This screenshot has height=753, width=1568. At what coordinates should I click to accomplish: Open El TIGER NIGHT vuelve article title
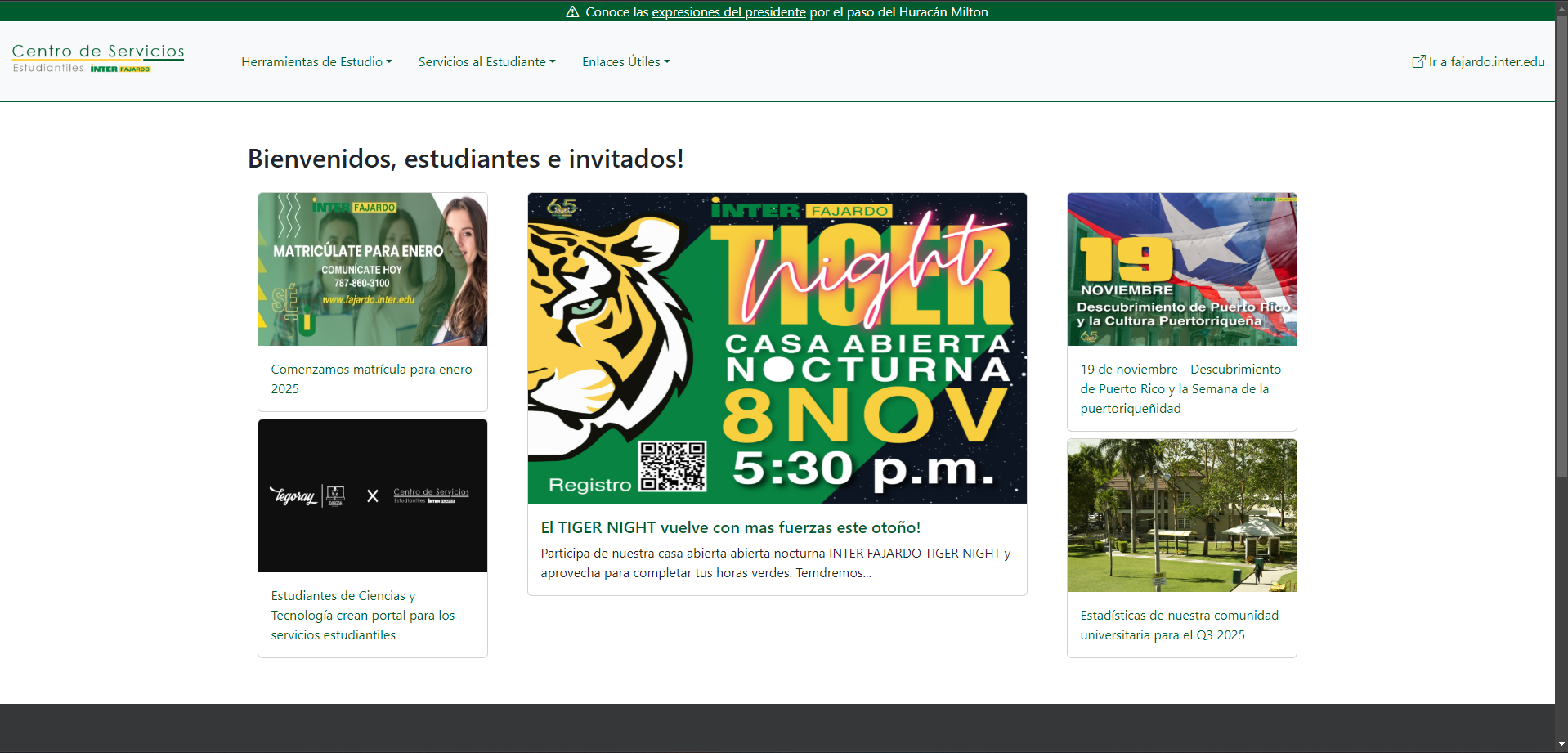click(x=730, y=527)
